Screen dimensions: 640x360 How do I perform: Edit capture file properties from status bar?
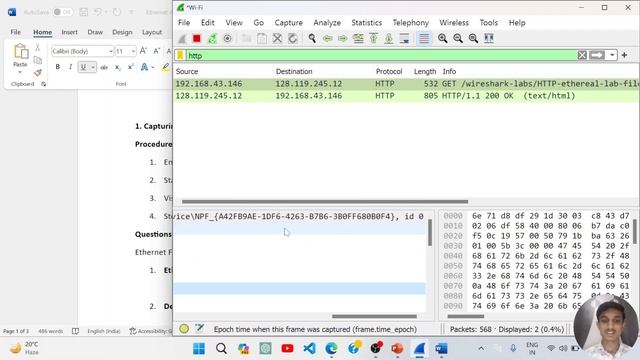[199, 328]
